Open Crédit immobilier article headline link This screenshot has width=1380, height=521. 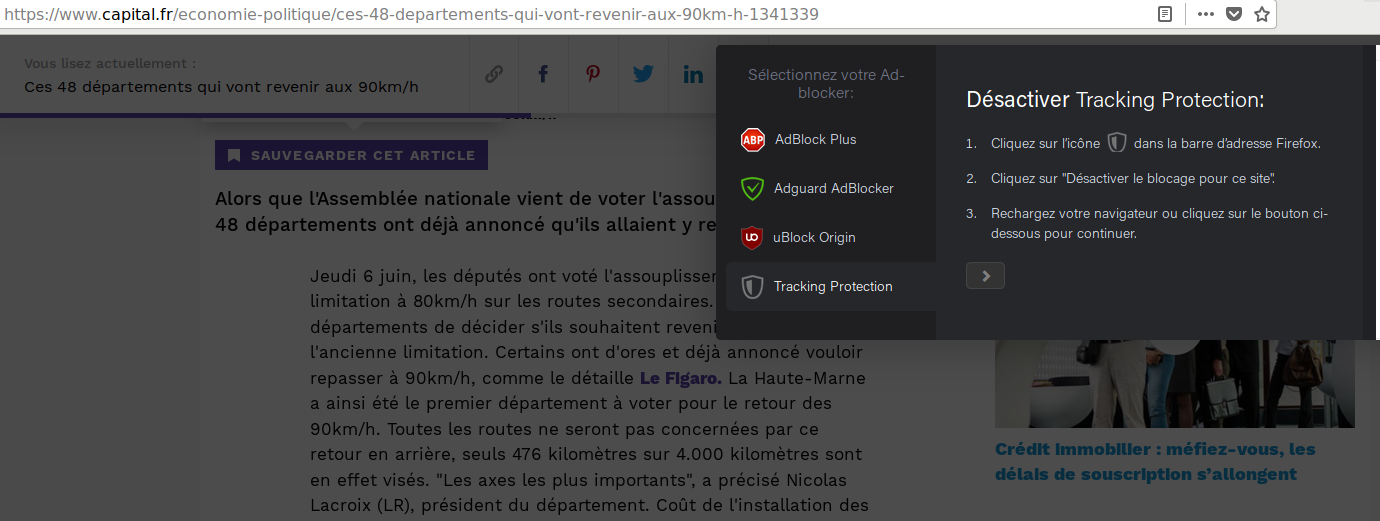pyautogui.click(x=1155, y=462)
